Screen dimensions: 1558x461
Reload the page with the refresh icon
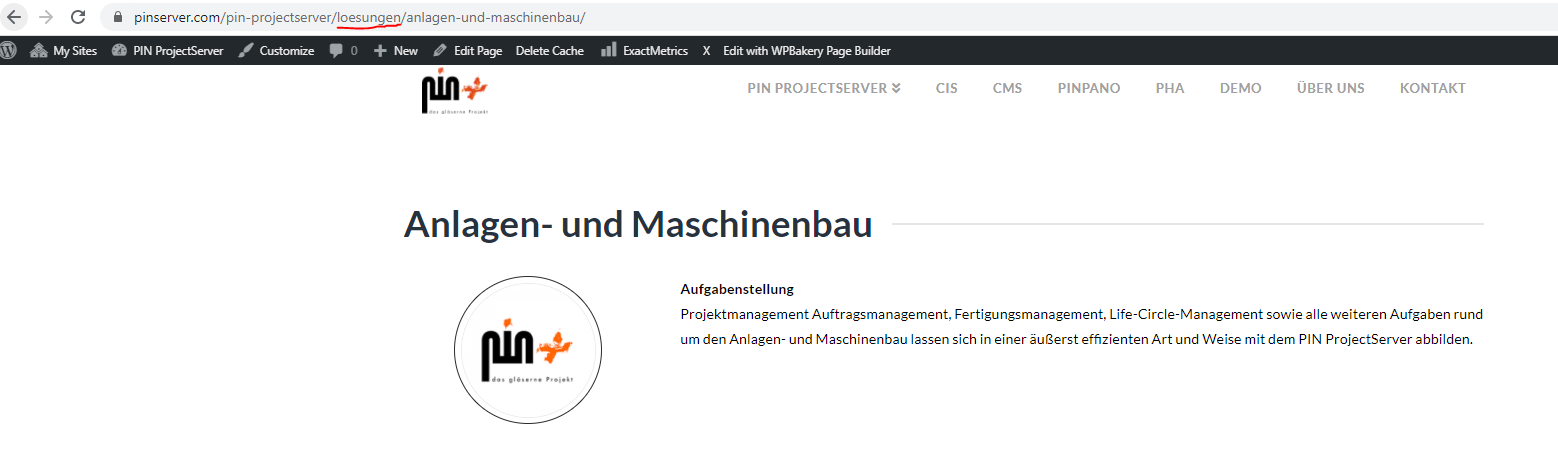(78, 17)
